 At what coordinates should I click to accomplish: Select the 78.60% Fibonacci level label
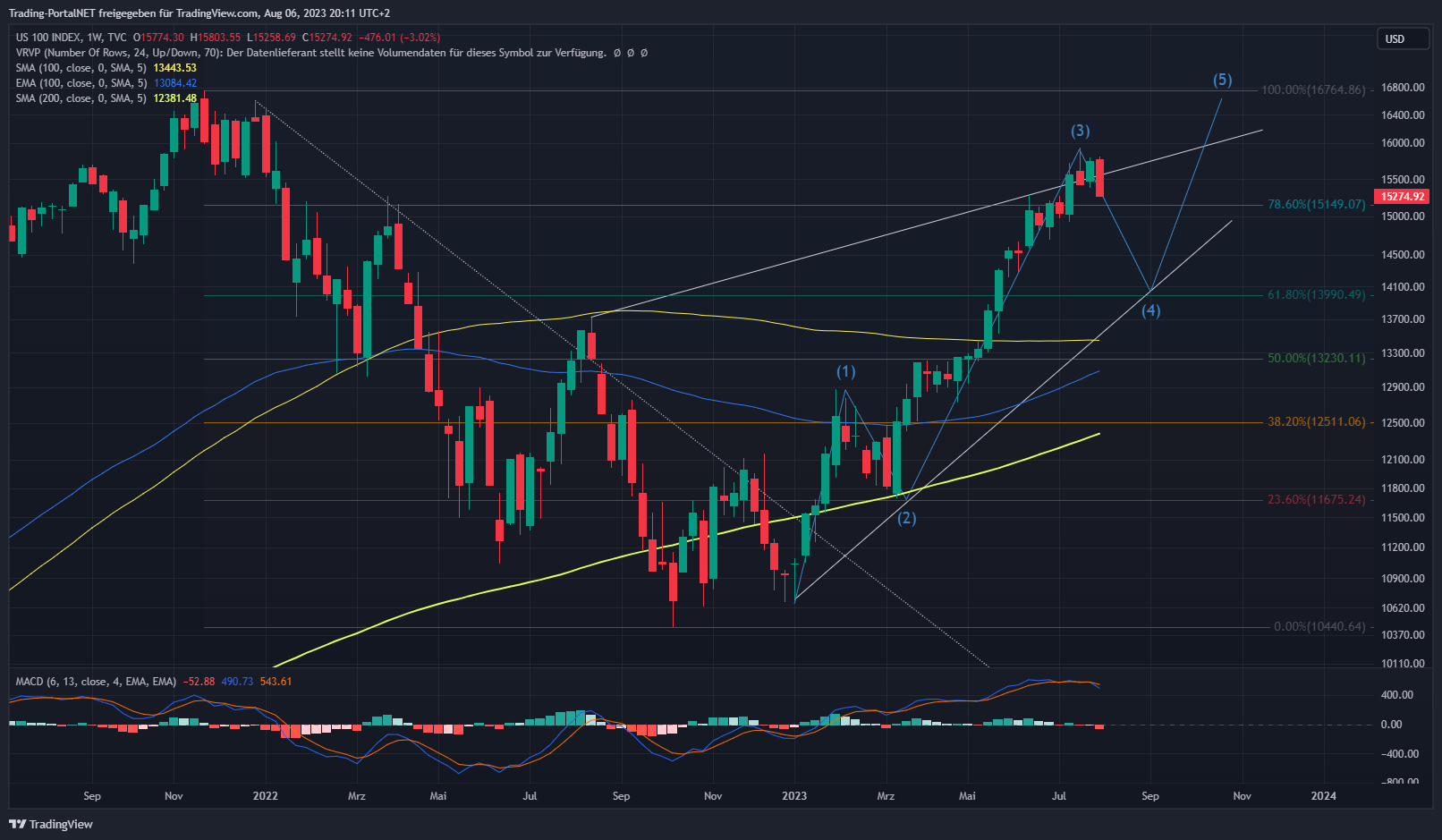(x=1316, y=205)
